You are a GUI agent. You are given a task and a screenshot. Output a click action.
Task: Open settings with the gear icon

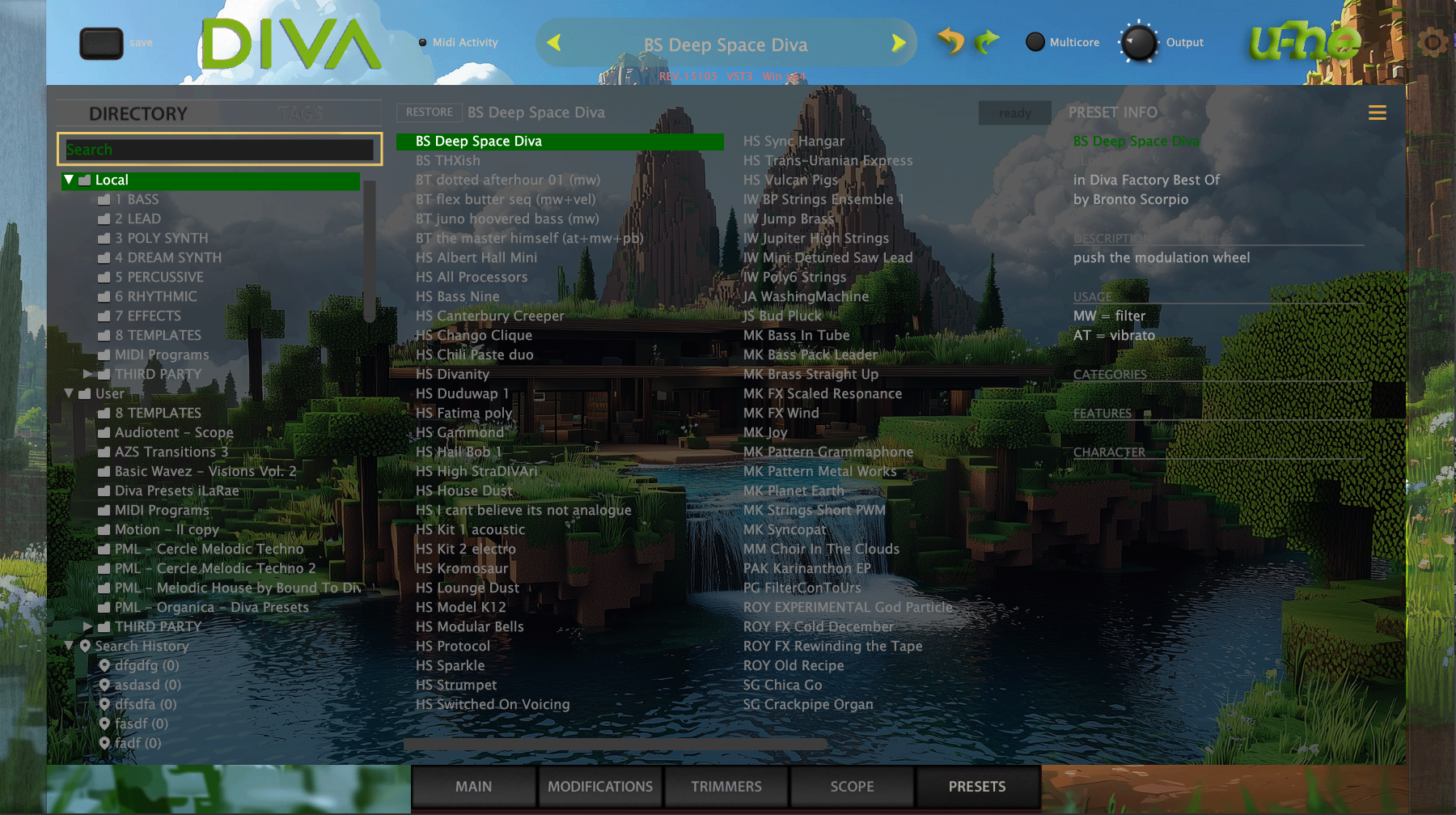tap(1433, 42)
